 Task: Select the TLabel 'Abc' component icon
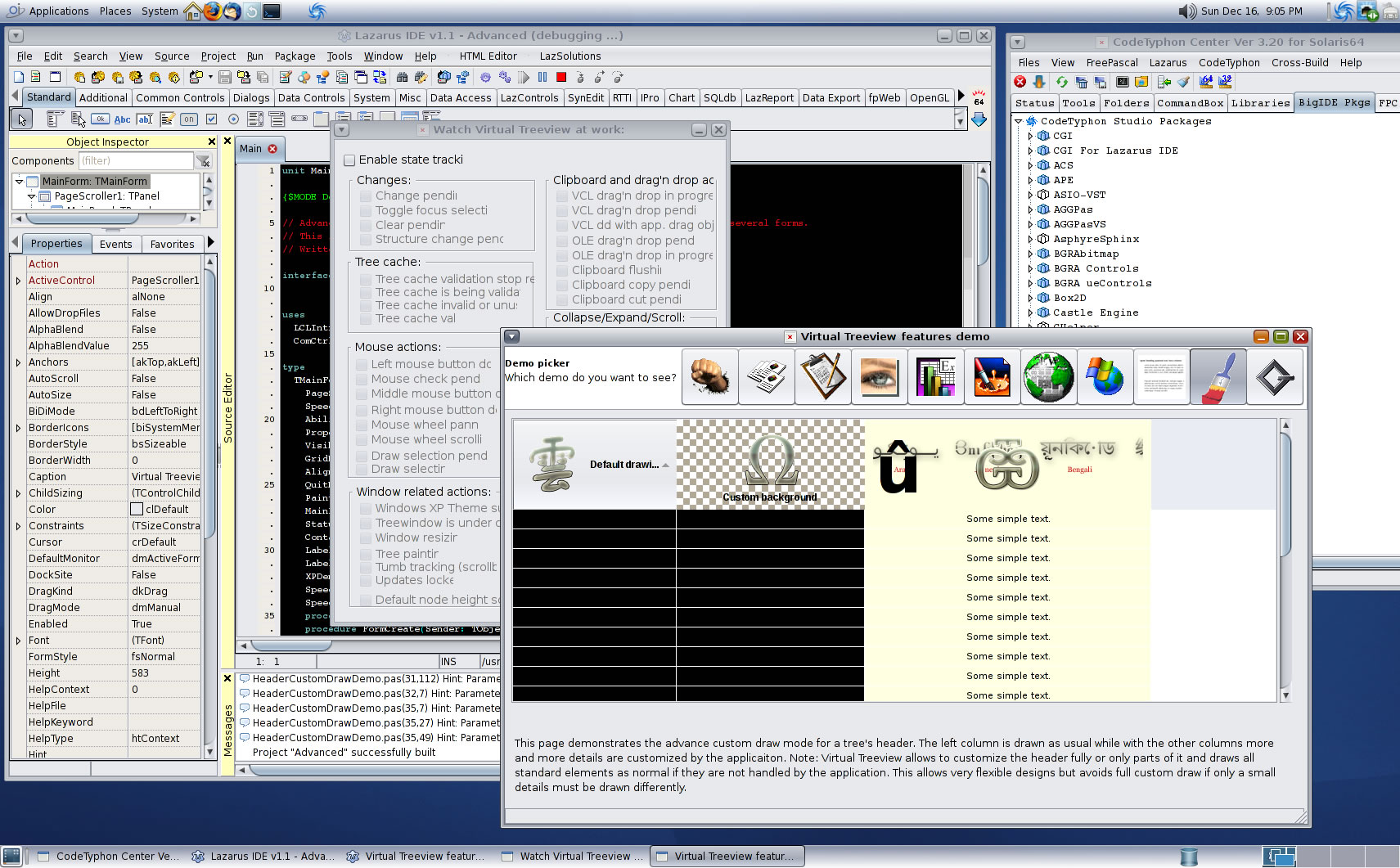point(122,119)
